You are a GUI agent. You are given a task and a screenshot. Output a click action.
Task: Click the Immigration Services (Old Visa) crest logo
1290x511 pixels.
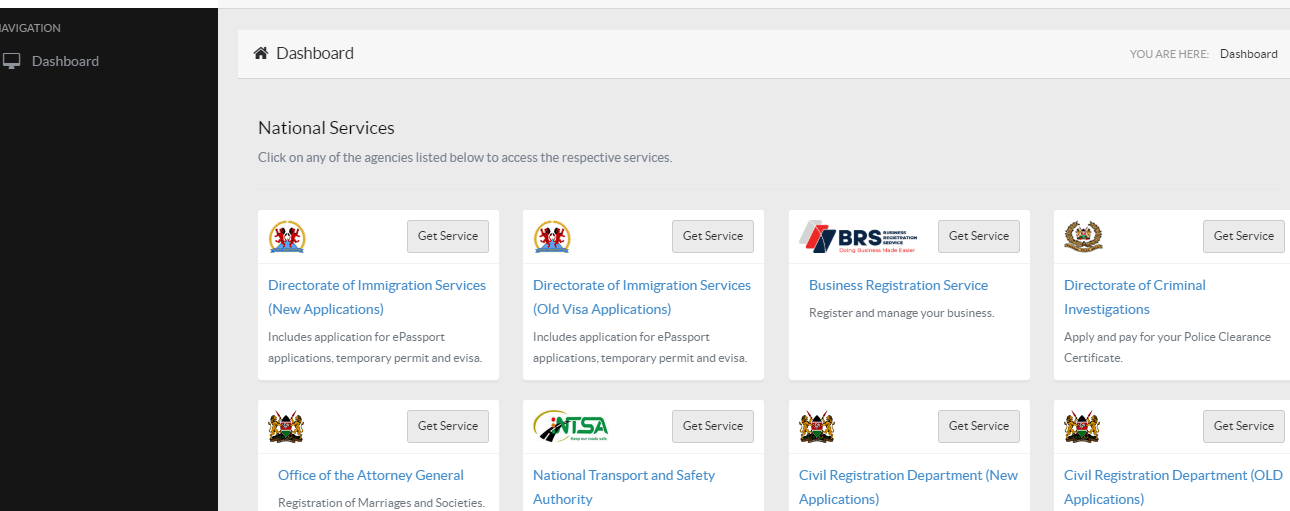pos(552,237)
